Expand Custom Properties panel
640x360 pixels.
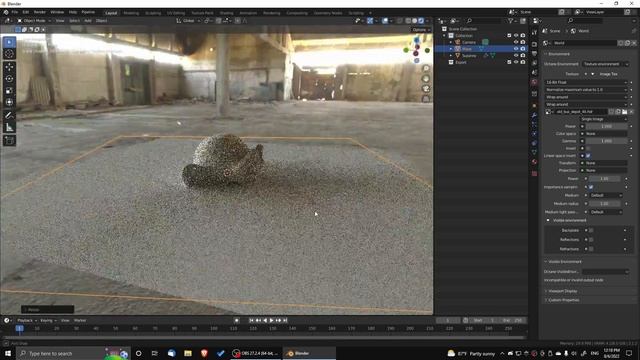pyautogui.click(x=563, y=300)
